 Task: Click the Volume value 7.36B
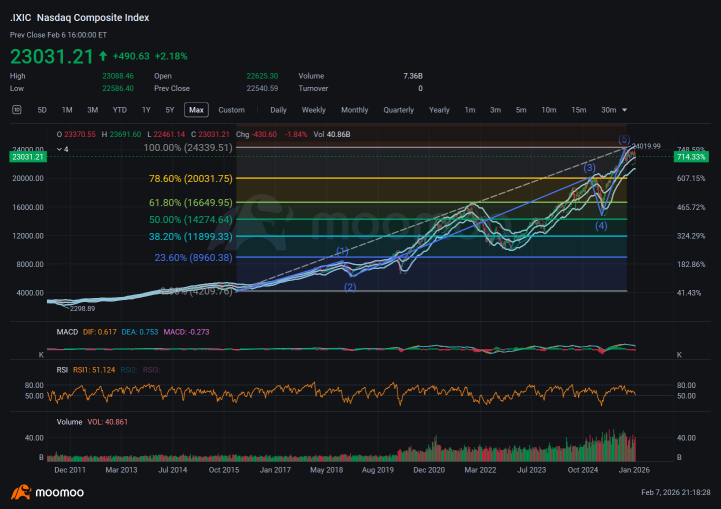click(x=412, y=76)
